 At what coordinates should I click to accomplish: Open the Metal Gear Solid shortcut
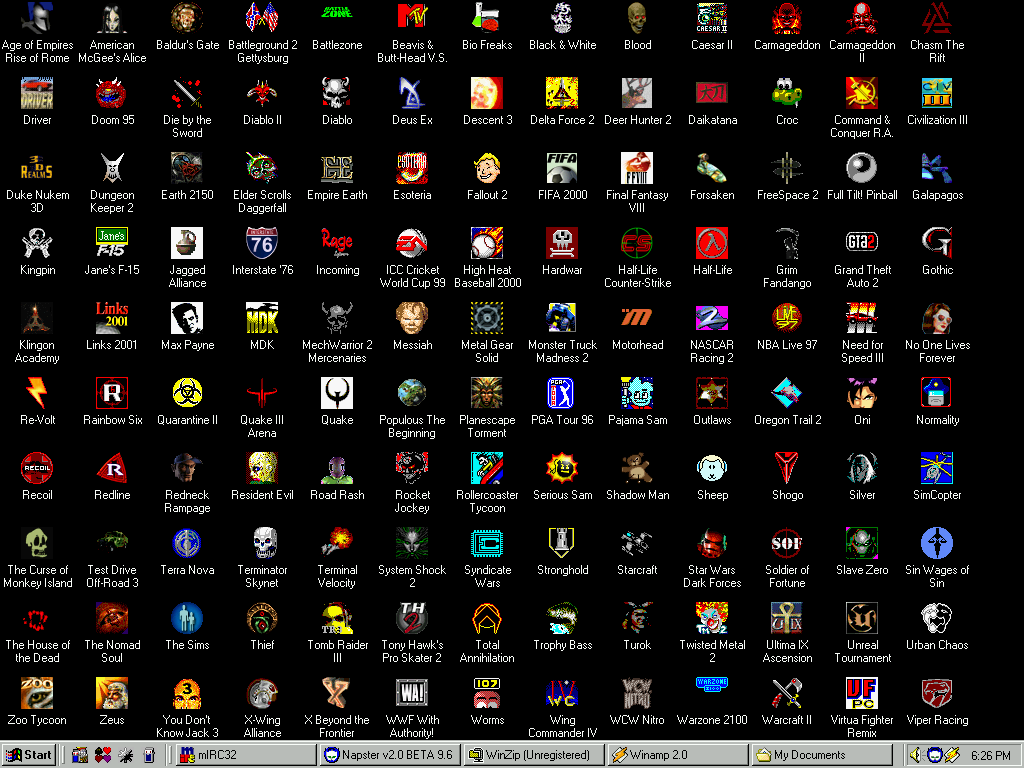pos(487,319)
